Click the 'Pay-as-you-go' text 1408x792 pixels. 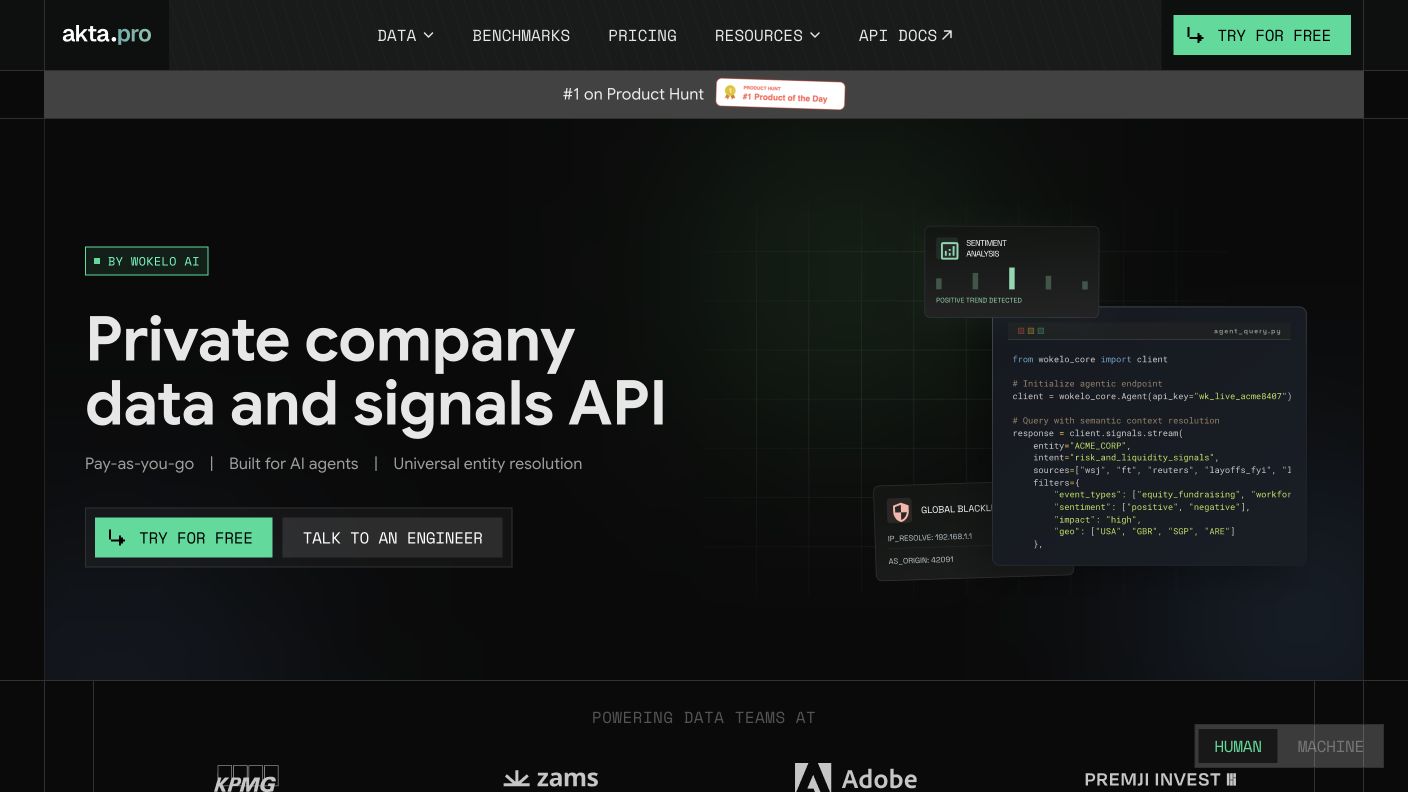click(x=139, y=463)
